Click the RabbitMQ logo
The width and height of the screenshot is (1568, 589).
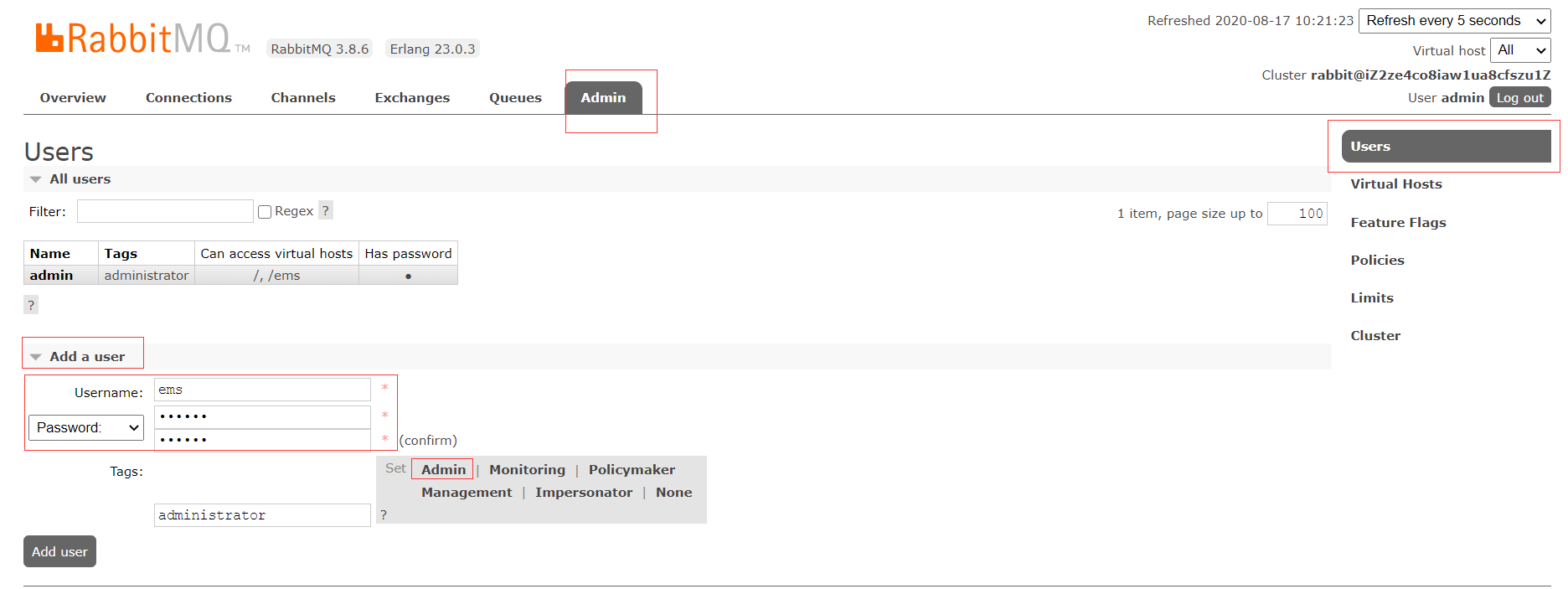pos(142,39)
